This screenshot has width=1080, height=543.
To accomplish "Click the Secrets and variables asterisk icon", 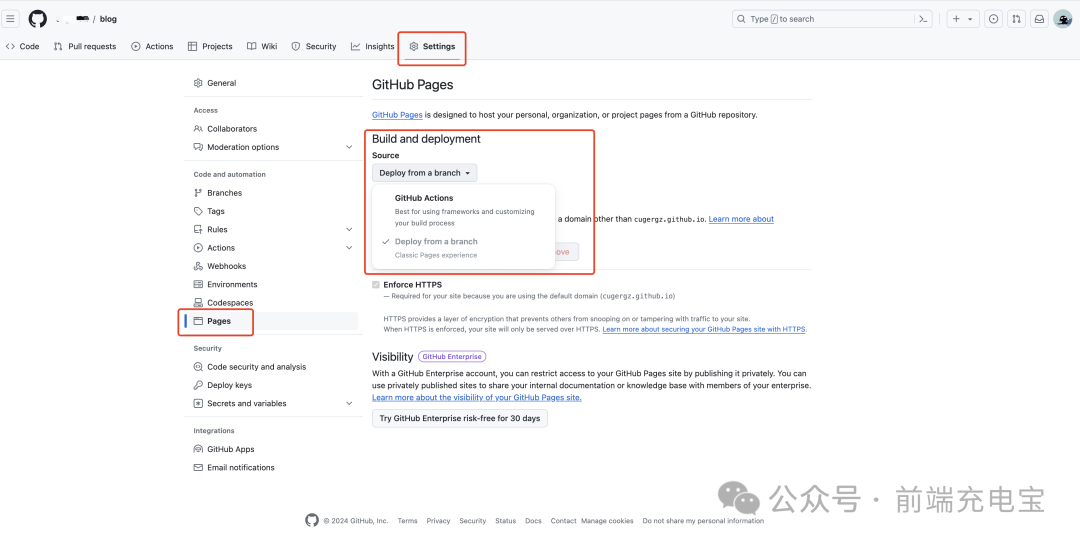I will tap(198, 404).
